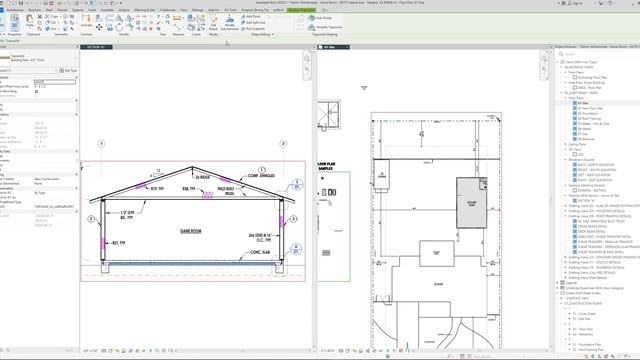Expand the Ceiling Plans node
The image size is (640, 360).
click(566, 144)
